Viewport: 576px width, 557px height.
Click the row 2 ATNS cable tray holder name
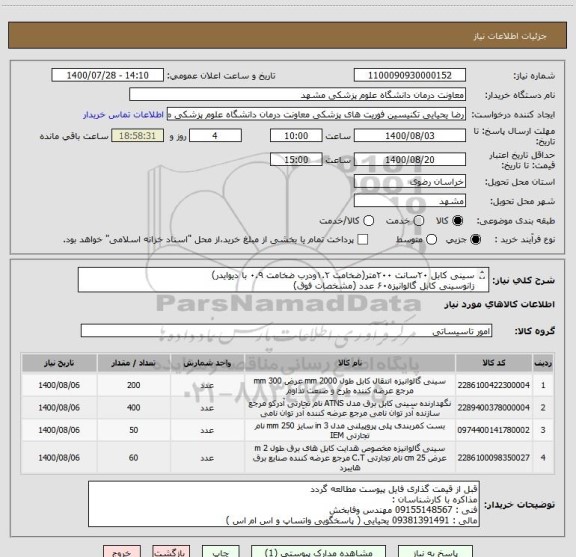[x=350, y=408]
